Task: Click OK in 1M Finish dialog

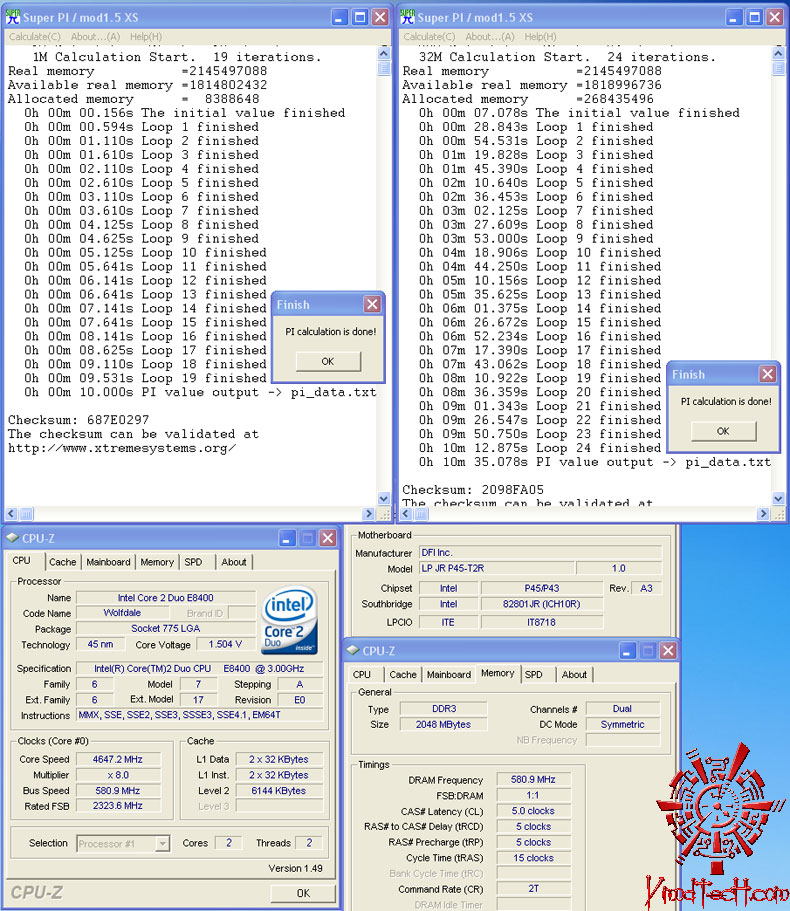Action: pos(328,361)
